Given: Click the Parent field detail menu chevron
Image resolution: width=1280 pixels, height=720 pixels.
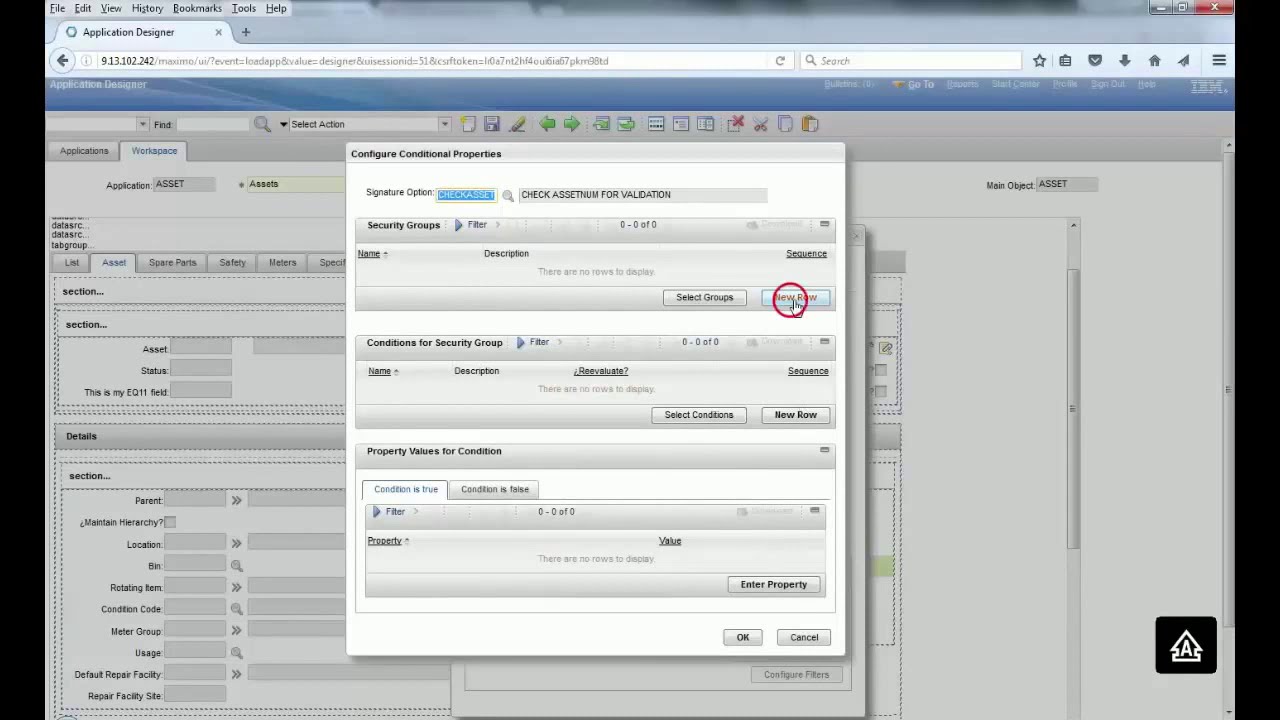Looking at the screenshot, I should coord(237,500).
